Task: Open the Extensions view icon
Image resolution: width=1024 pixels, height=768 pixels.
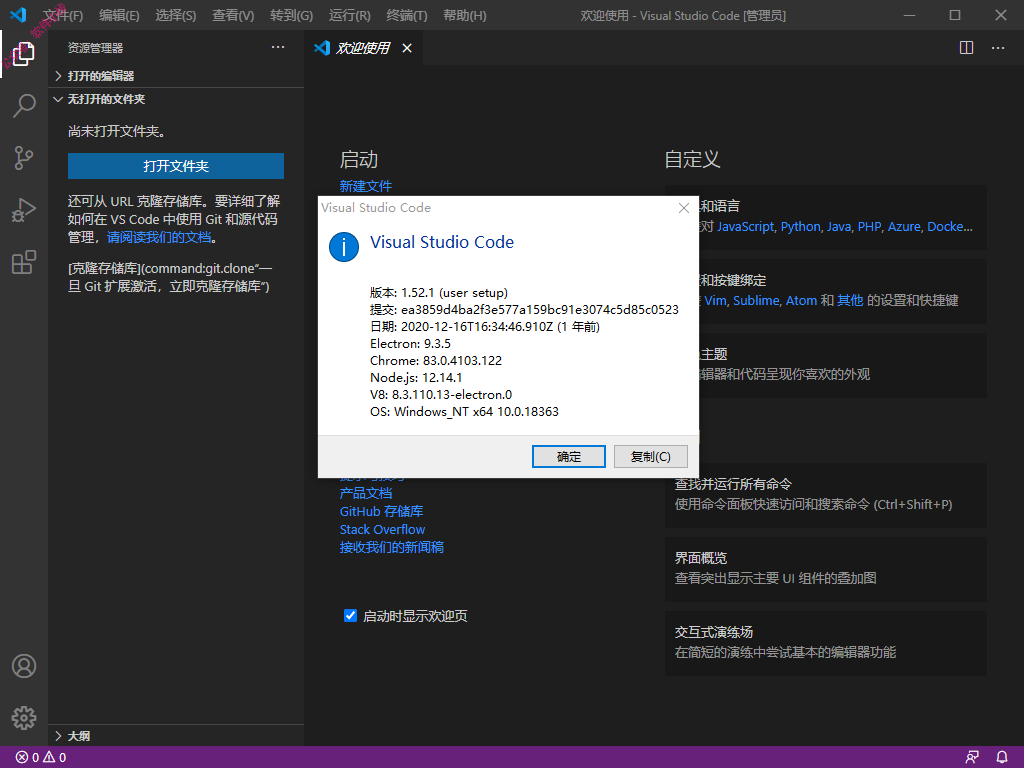Action: tap(24, 262)
